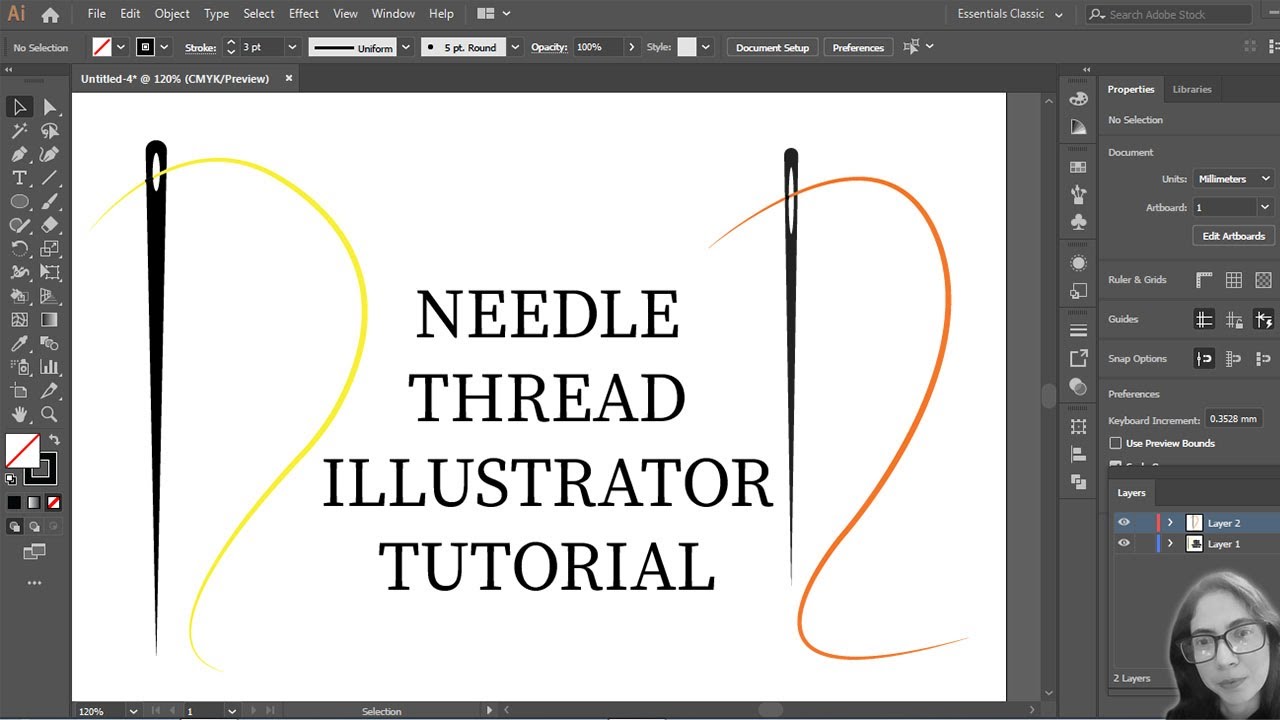Click the Edit Artboards button

pyautogui.click(x=1233, y=236)
